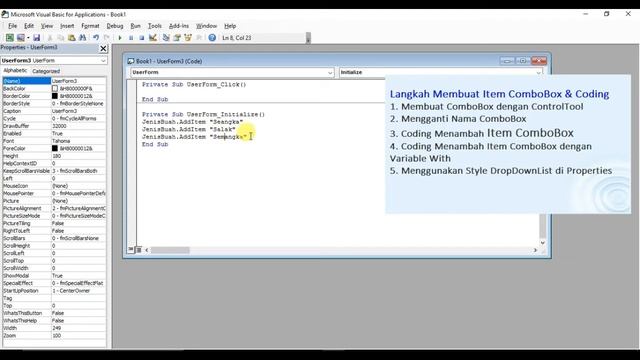Click the View Microsoft Excel toolbar icon
This screenshot has height=360, width=640.
(9, 38)
